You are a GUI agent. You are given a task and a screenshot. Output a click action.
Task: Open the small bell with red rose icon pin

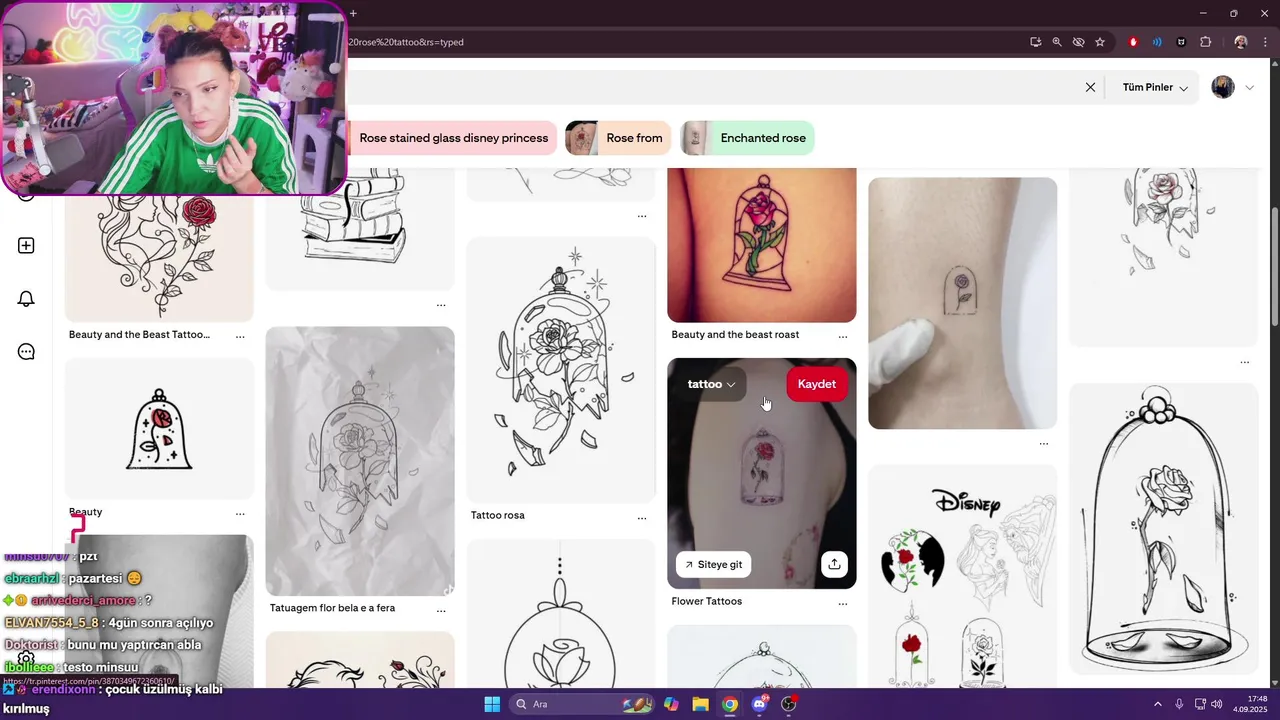tap(159, 428)
